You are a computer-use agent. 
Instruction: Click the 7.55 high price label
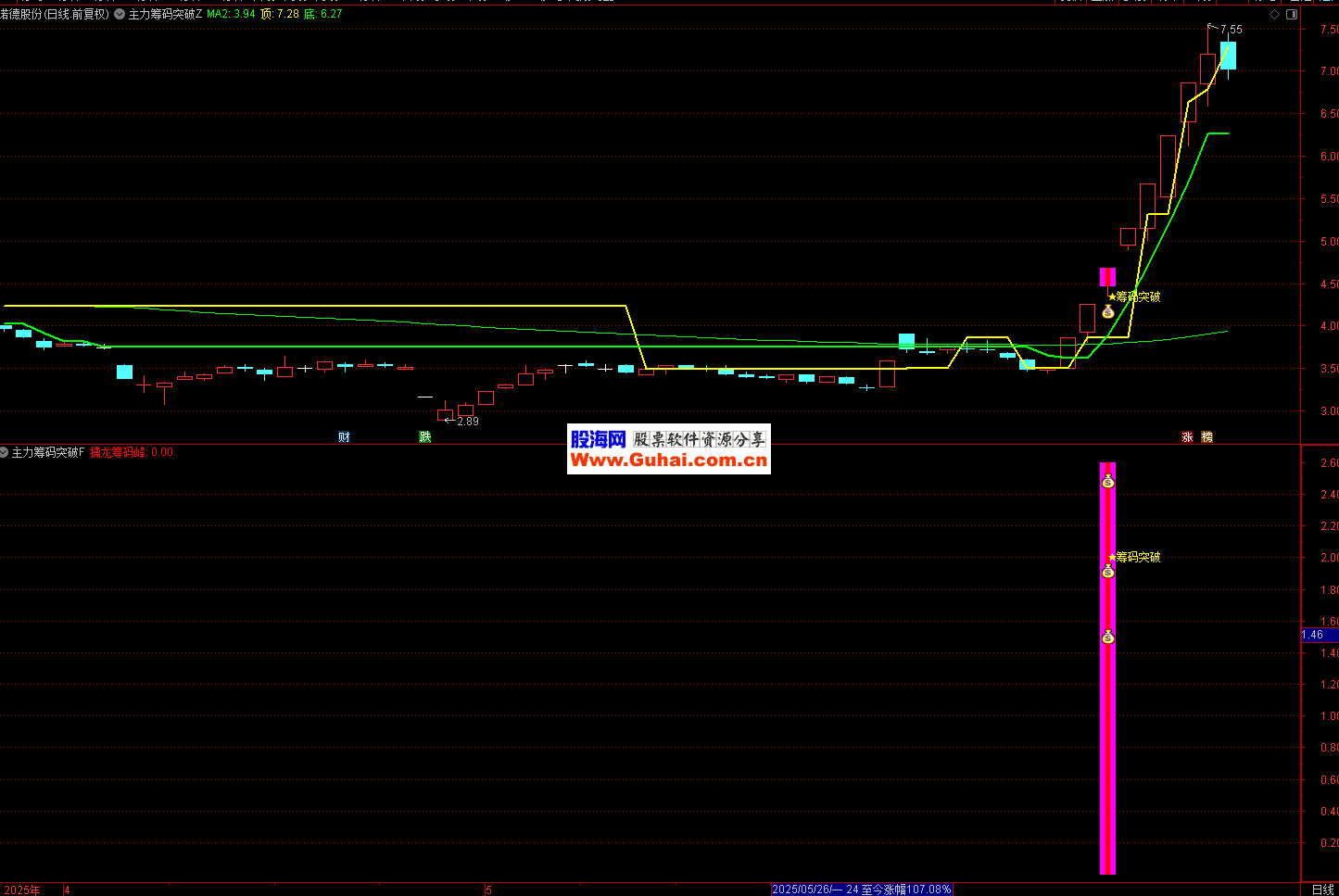(1232, 30)
